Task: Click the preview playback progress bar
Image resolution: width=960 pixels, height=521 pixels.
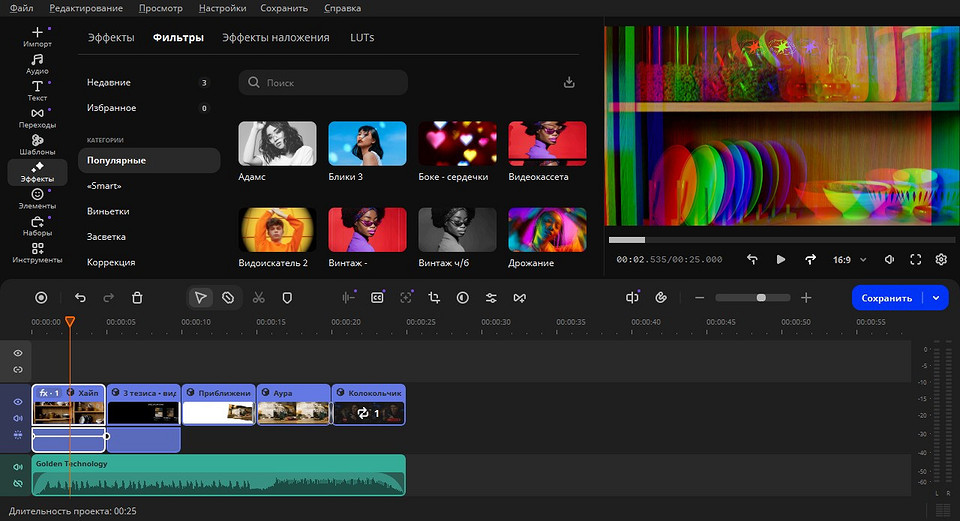Action: (782, 240)
